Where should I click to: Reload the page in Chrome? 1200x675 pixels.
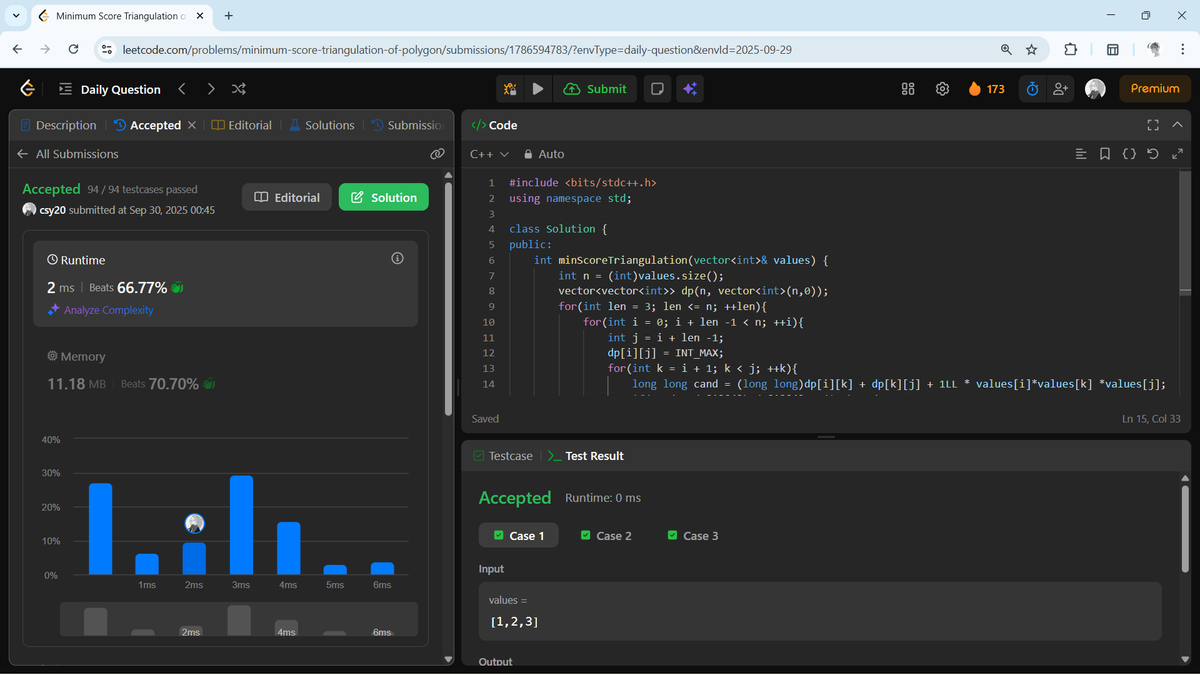(73, 49)
